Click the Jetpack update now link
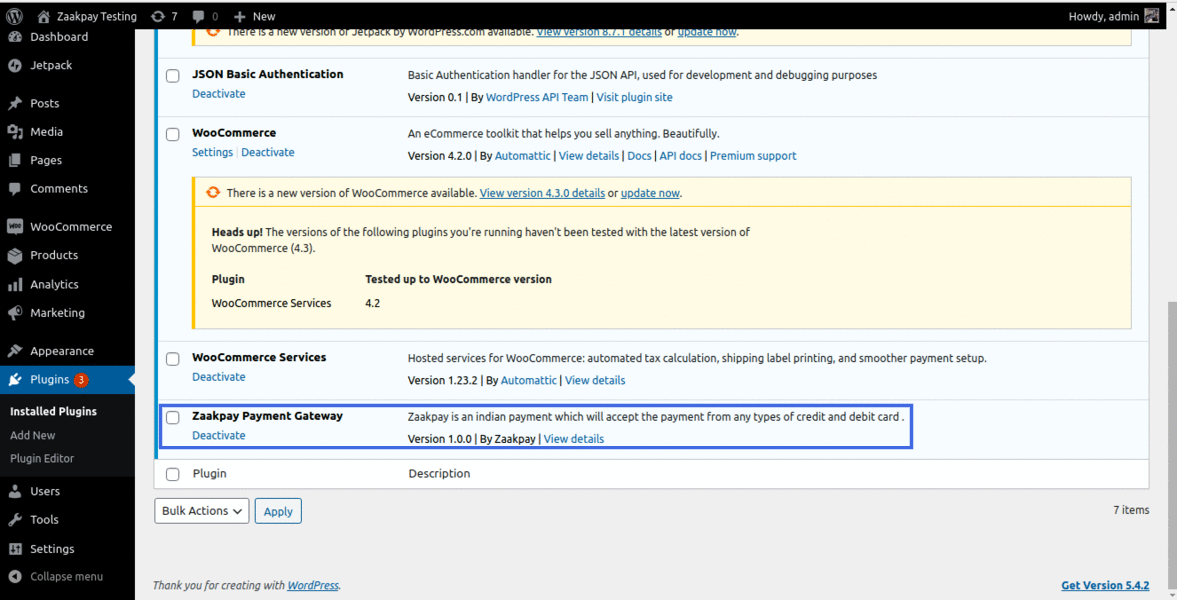The height and width of the screenshot is (600, 1177). pyautogui.click(x=707, y=32)
